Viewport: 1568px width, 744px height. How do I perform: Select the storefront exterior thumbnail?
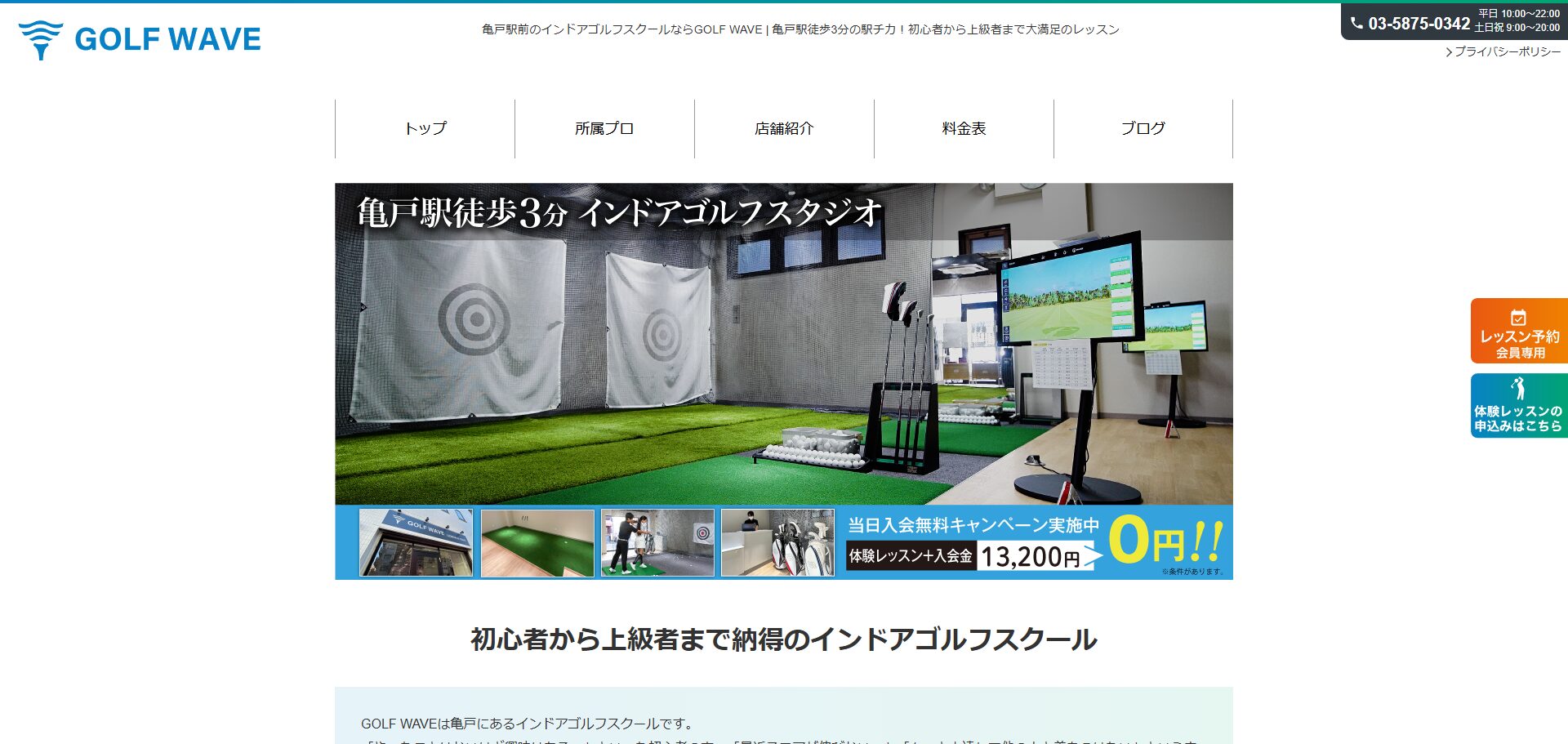[416, 543]
